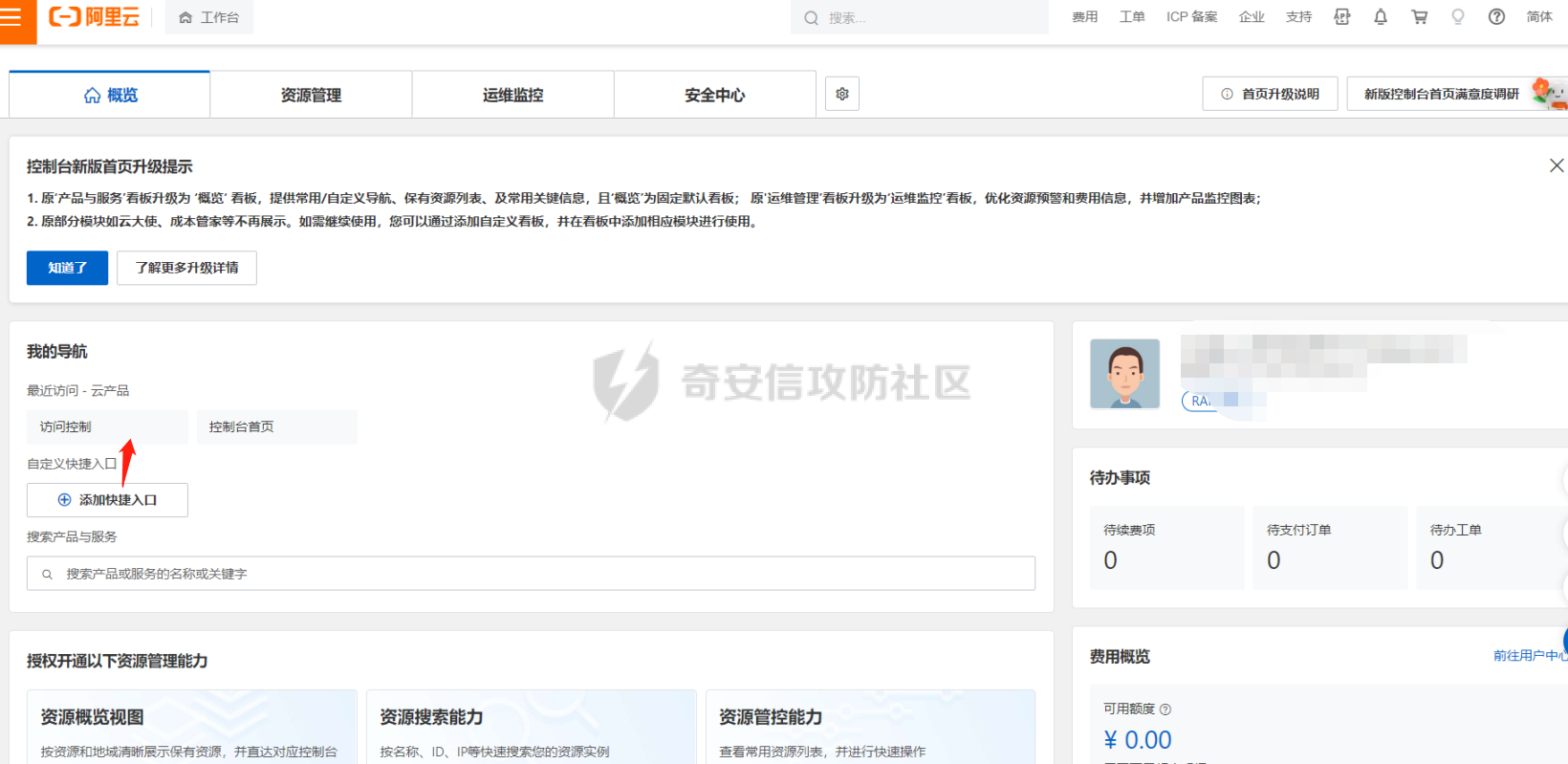Click the 知道了 button
Image resolution: width=1568 pixels, height=764 pixels.
(67, 268)
